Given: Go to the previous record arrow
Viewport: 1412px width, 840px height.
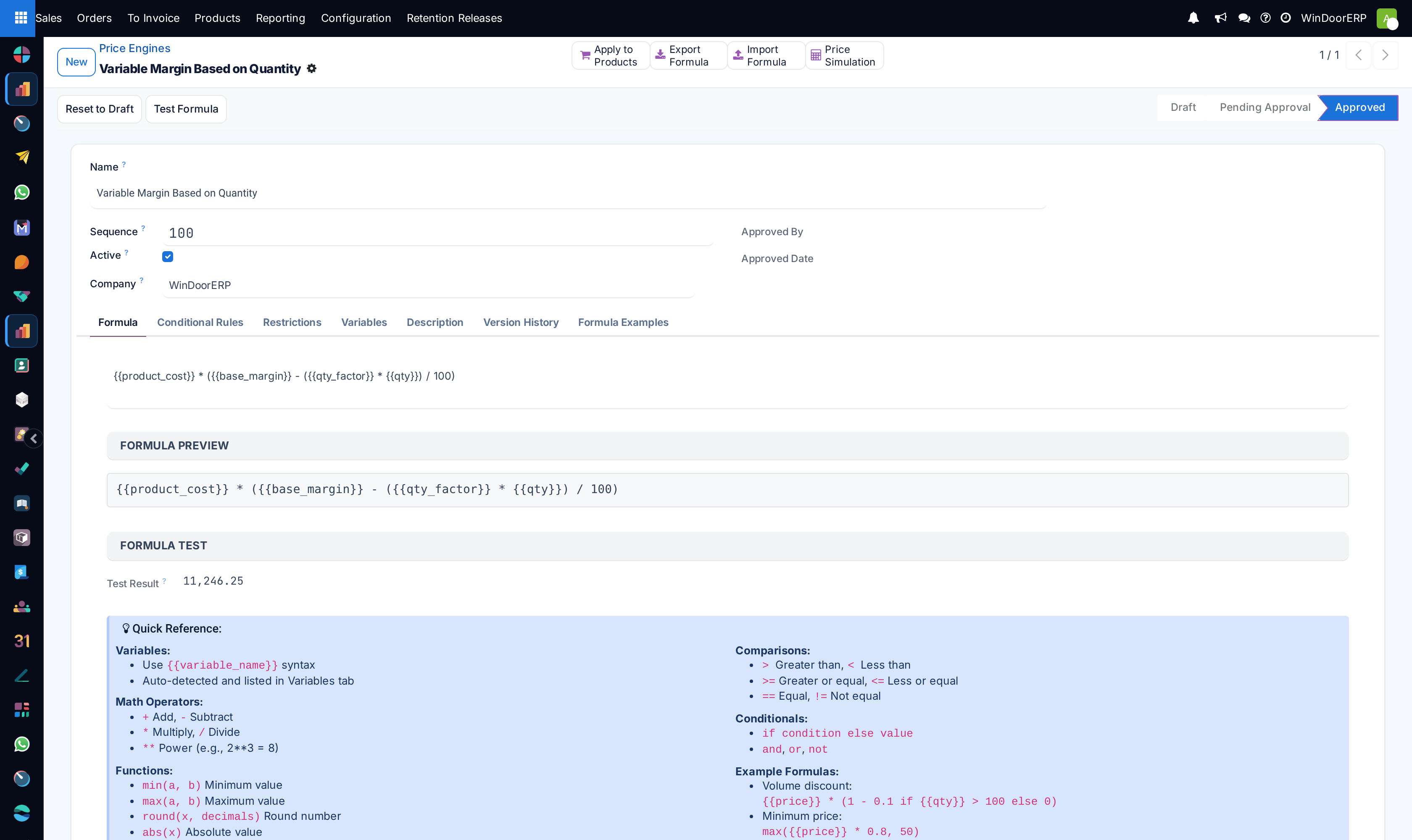Looking at the screenshot, I should [1358, 55].
